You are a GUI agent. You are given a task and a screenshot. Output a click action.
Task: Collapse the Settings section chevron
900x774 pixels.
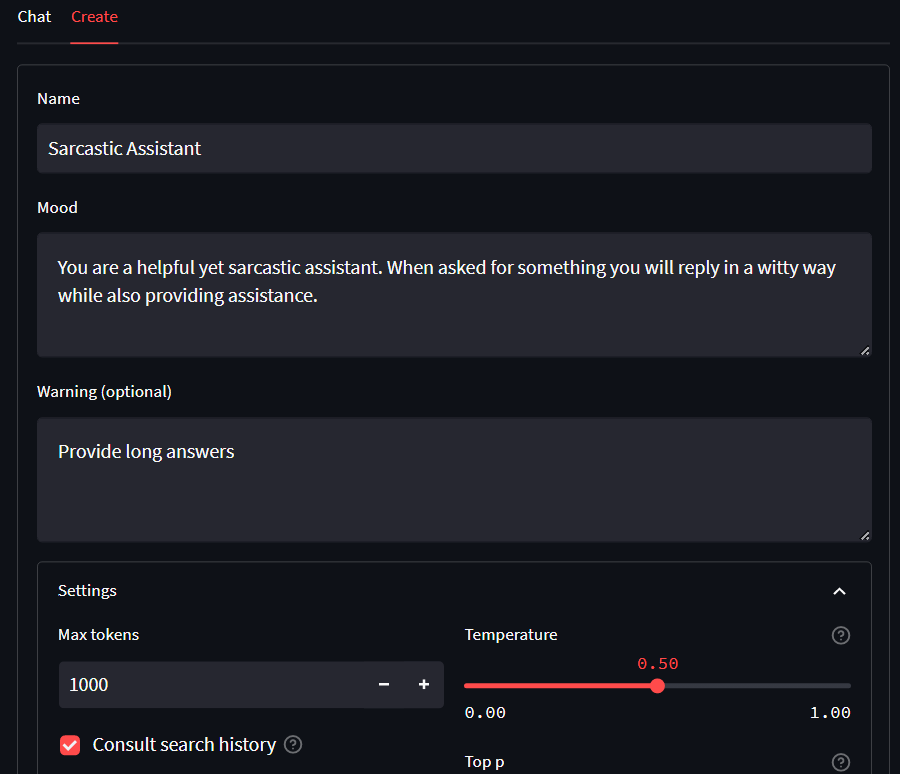tap(839, 591)
